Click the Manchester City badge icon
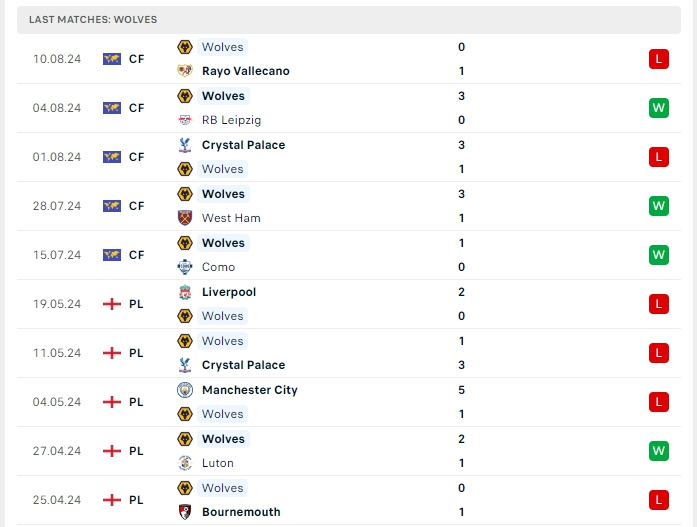 point(184,390)
